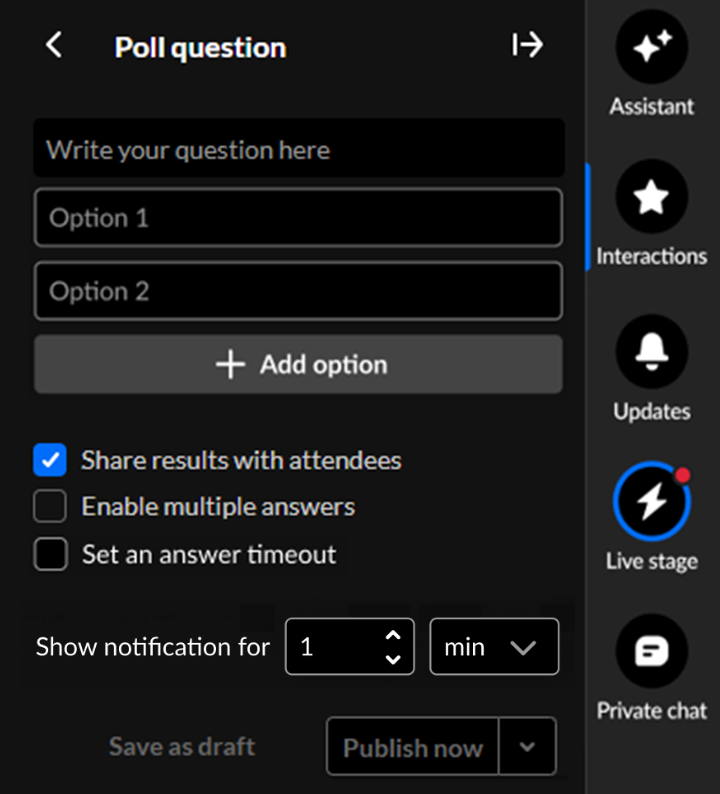Open the Live stage lightning icon

652,501
